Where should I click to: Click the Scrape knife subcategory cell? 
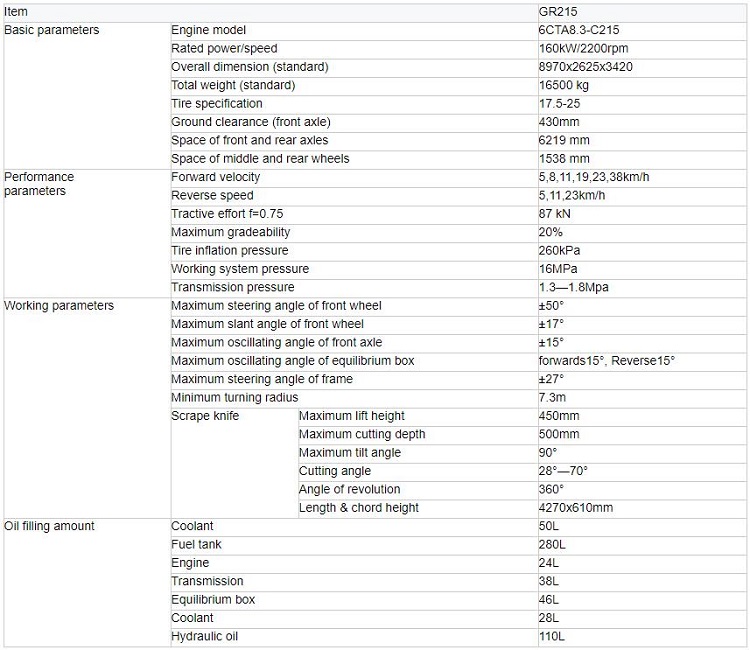234,463
